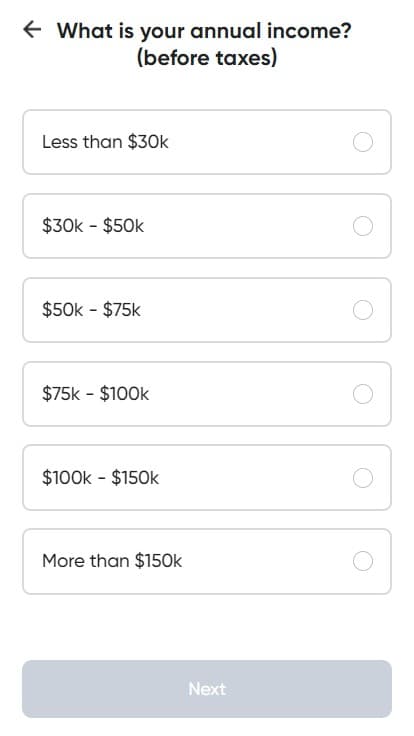Image resolution: width=414 pixels, height=736 pixels.
Task: Mark the $75k - $100k radio circle
Action: [363, 394]
